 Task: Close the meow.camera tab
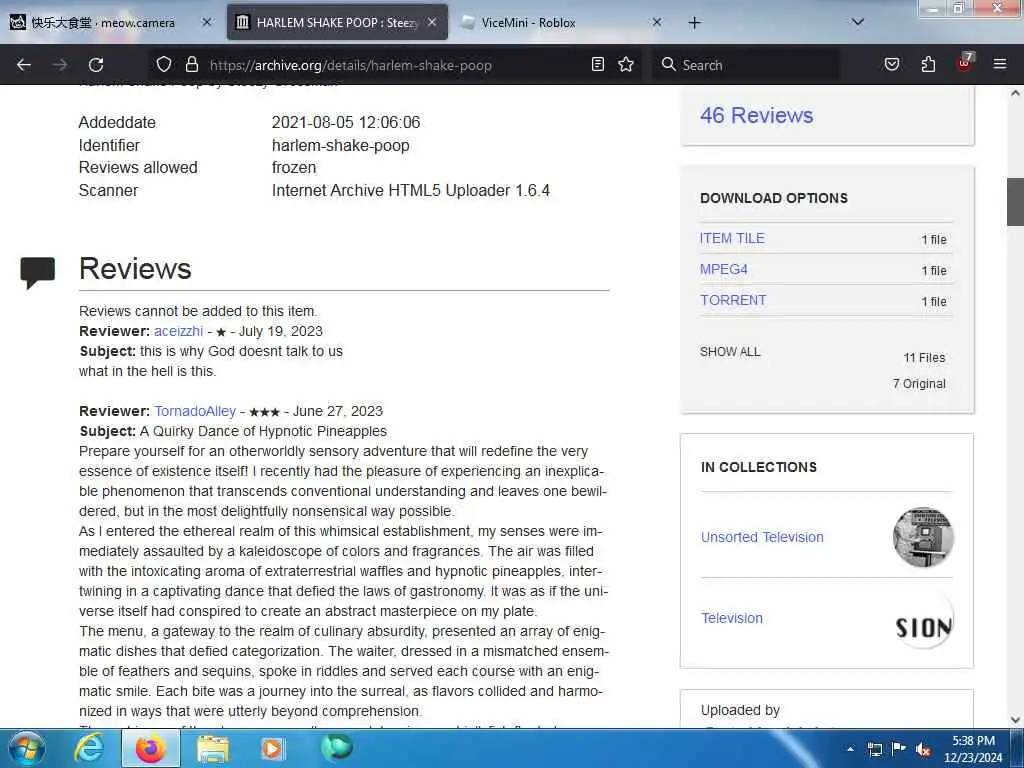pyautogui.click(x=207, y=22)
